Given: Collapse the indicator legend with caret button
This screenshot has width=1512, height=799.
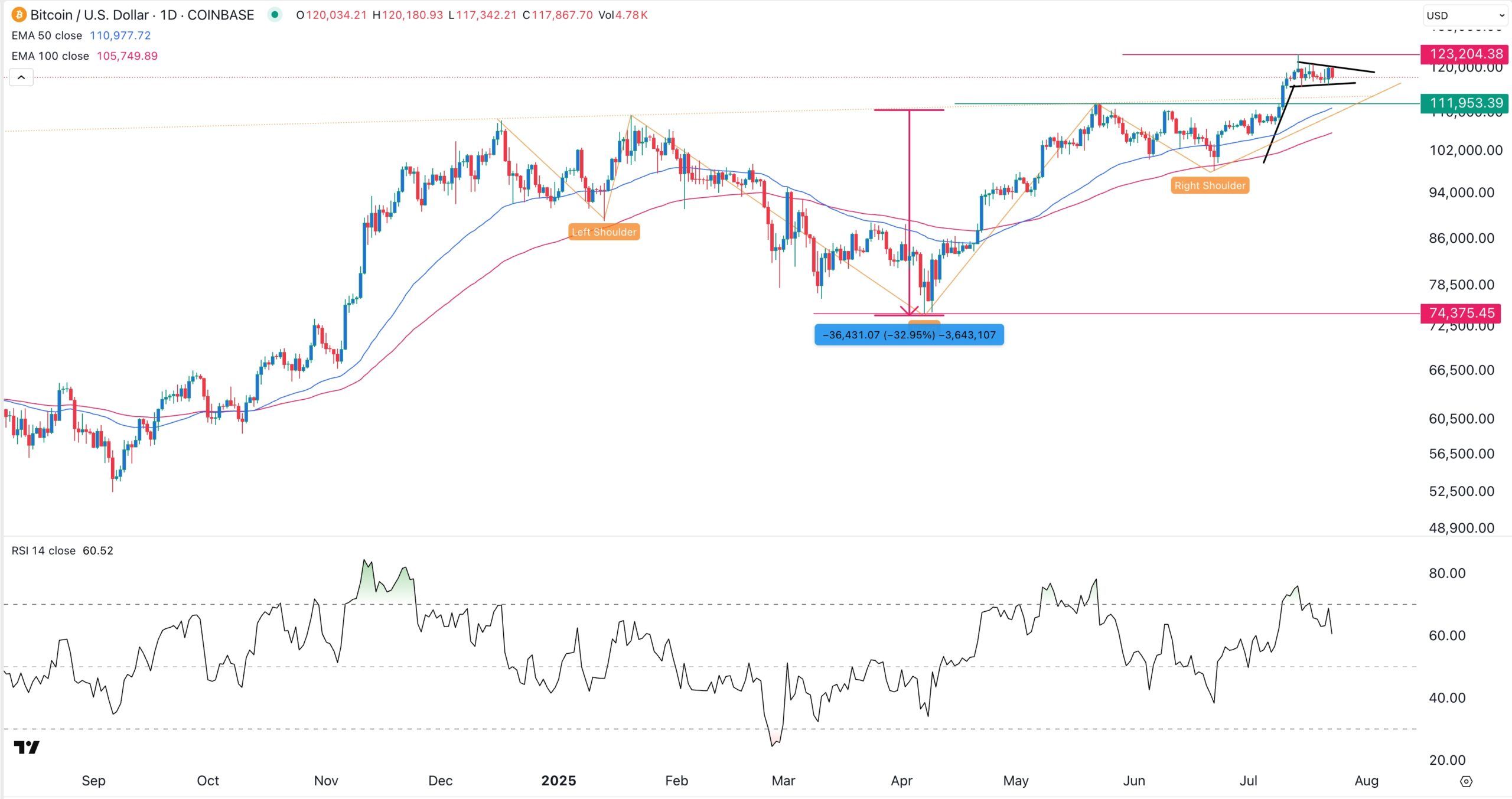Looking at the screenshot, I should pyautogui.click(x=21, y=77).
